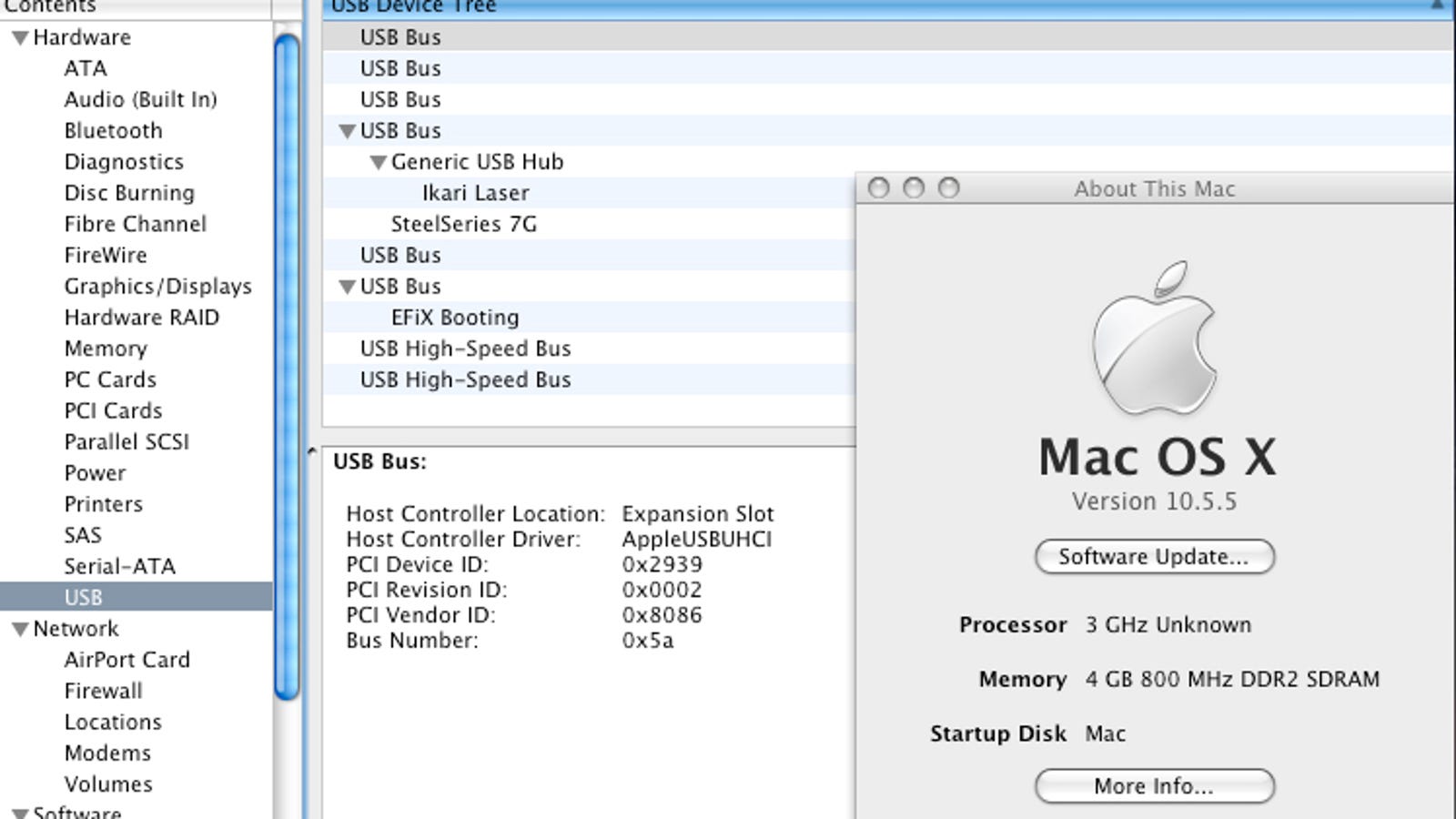This screenshot has height=819, width=1456.
Task: Open the Memory hardware category
Action: coord(106,349)
